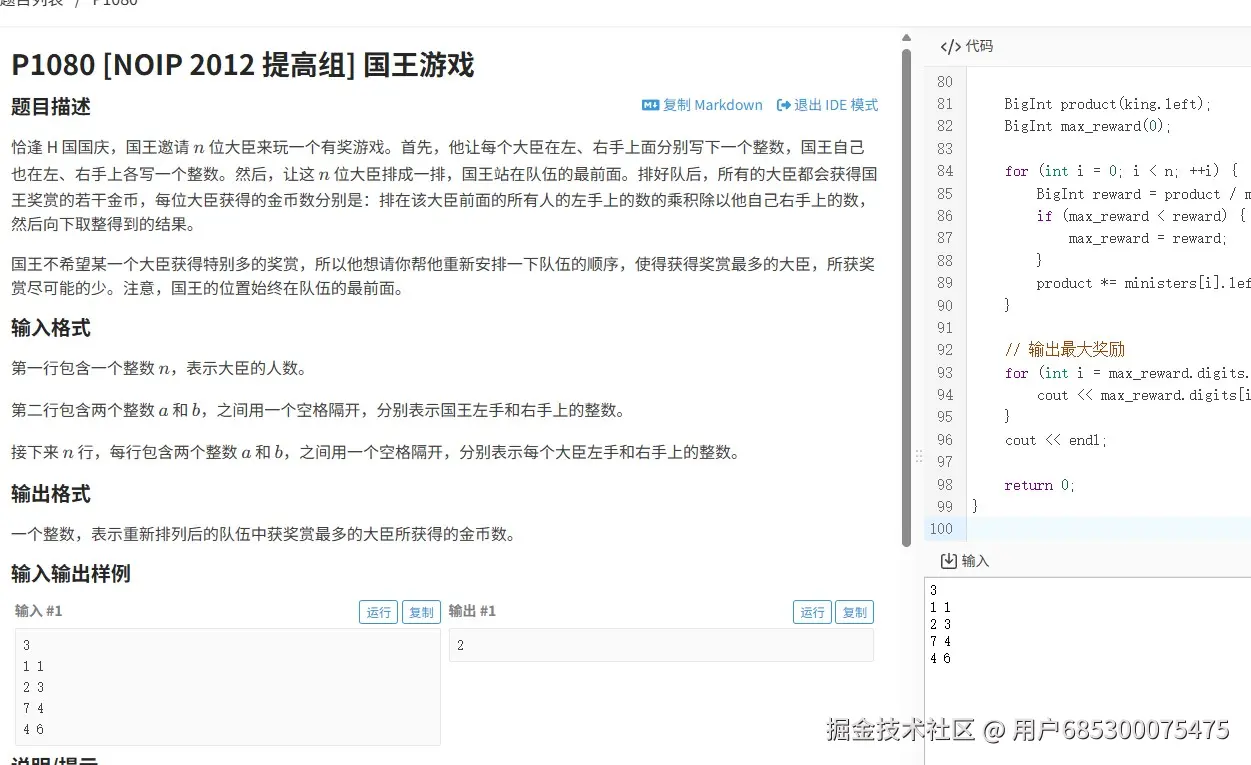Screen dimensions: 1251x765
Task: Click the P1080 breadcrumb entry
Action: point(112,3)
